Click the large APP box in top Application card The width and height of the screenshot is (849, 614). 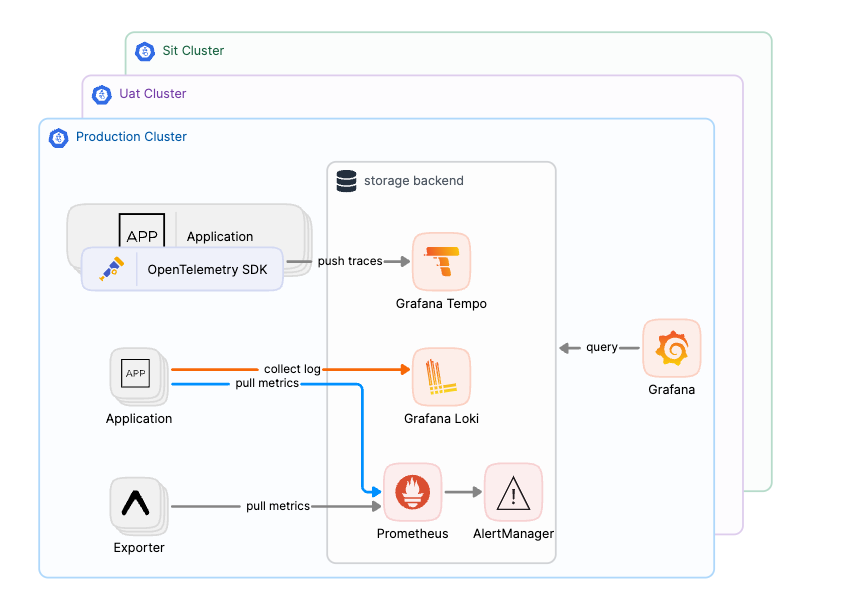tap(142, 231)
